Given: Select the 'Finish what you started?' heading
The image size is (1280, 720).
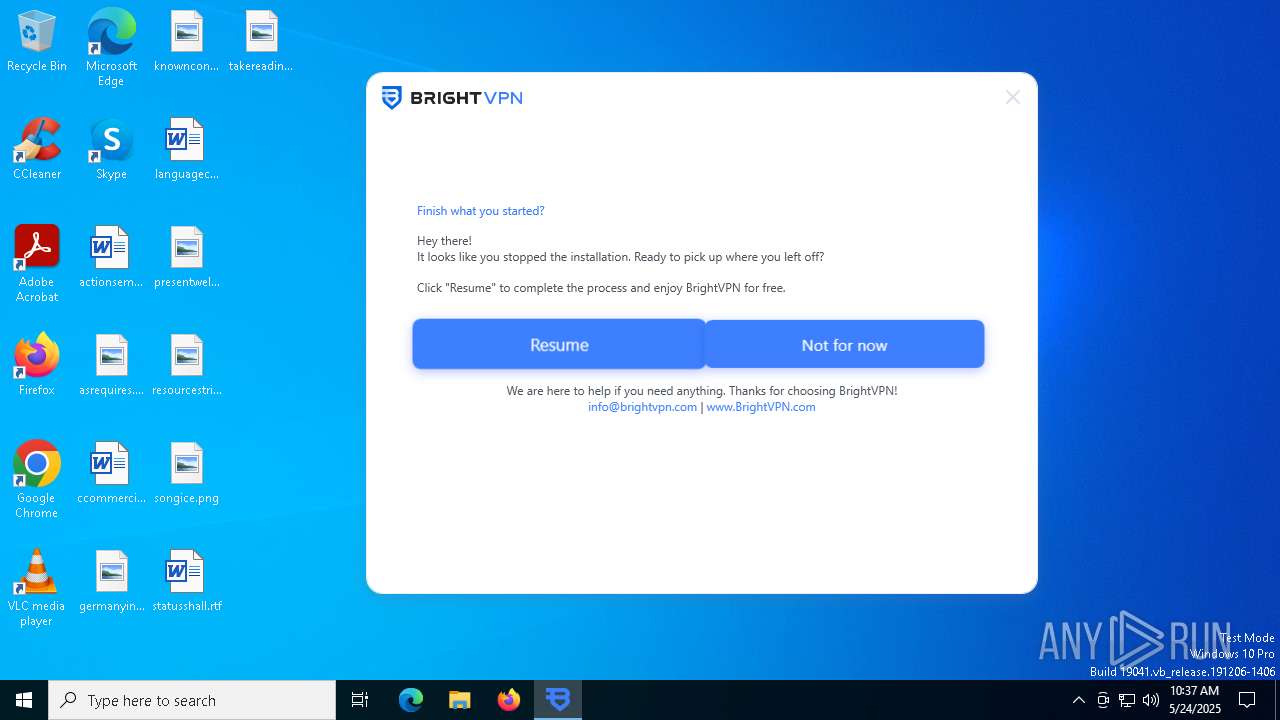Looking at the screenshot, I should tap(481, 211).
